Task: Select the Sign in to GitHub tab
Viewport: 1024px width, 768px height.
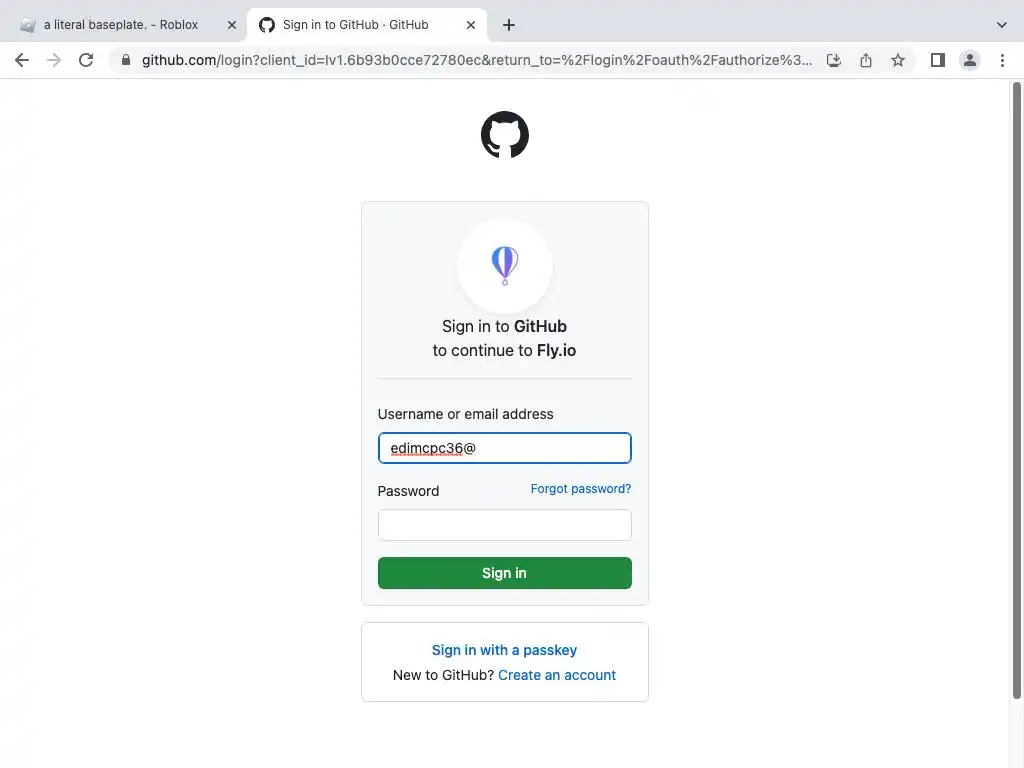Action: pos(355,25)
